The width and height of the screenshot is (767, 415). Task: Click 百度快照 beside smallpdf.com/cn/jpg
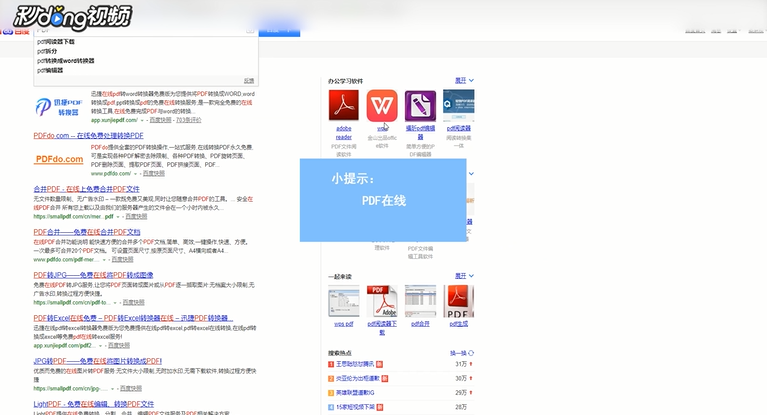(131, 389)
